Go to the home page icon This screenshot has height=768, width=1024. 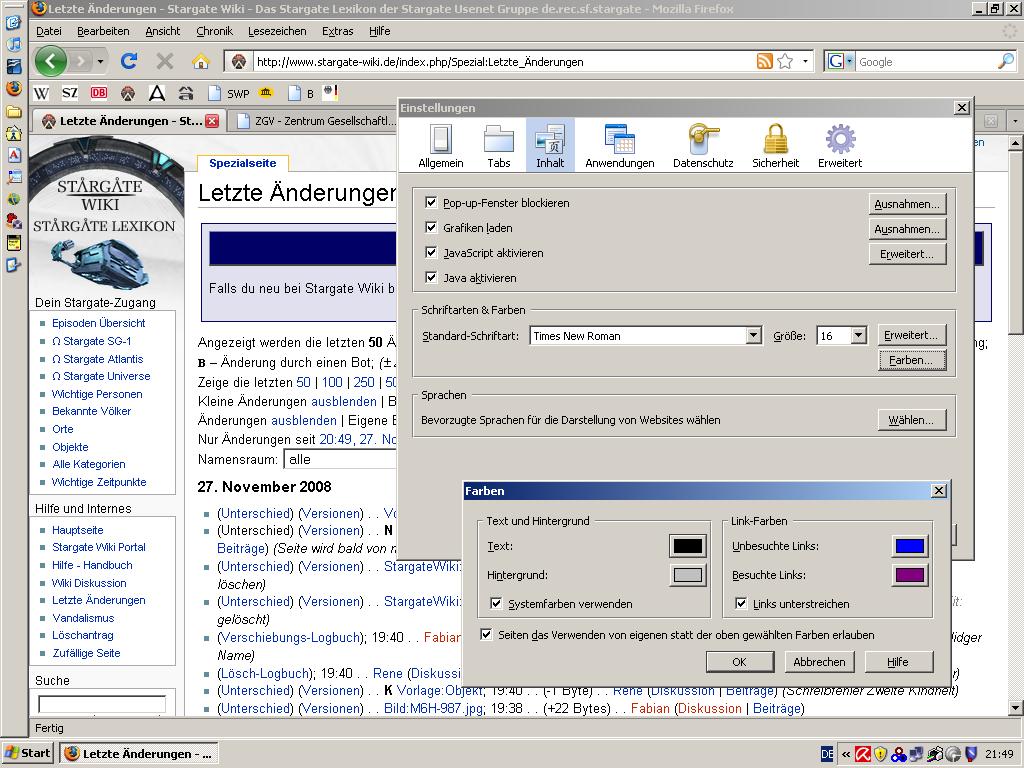[200, 61]
